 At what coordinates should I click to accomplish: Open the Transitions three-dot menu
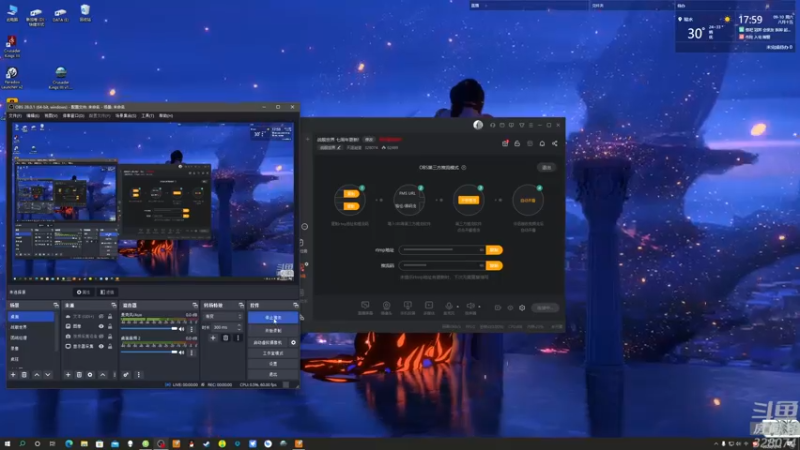[x=238, y=338]
